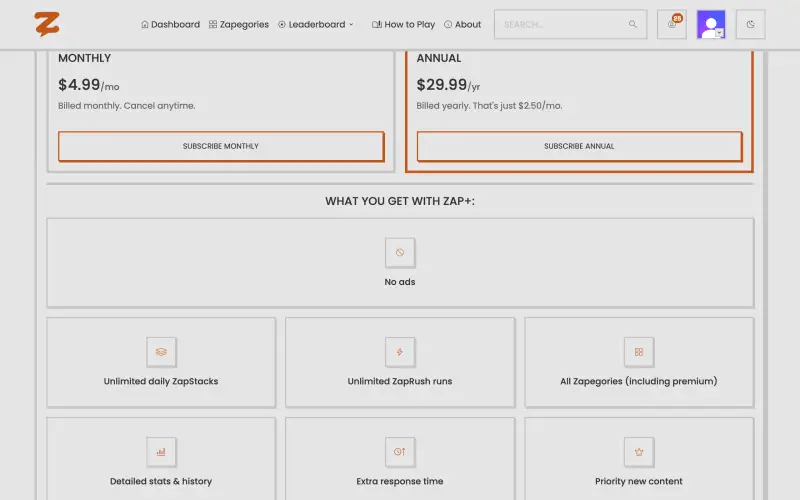The height and width of the screenshot is (500, 800).
Task: Click the Priority new content star icon
Action: coord(639,452)
